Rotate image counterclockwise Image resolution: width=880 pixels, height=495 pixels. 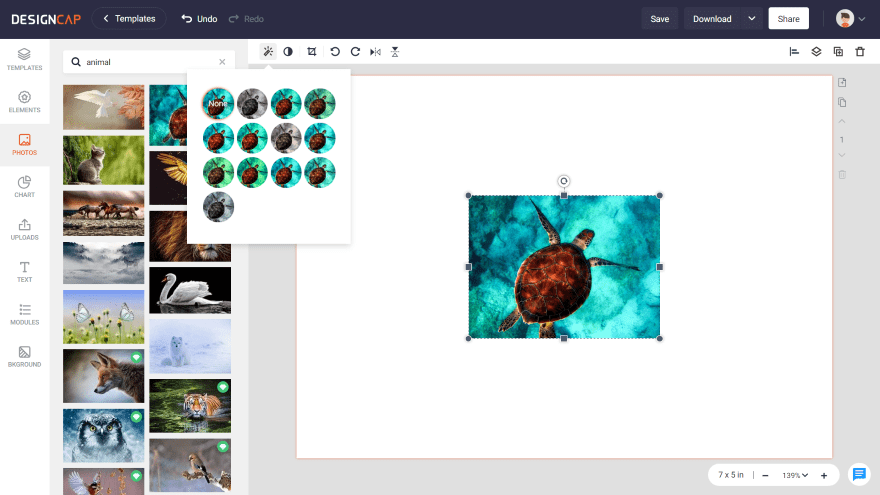[335, 52]
